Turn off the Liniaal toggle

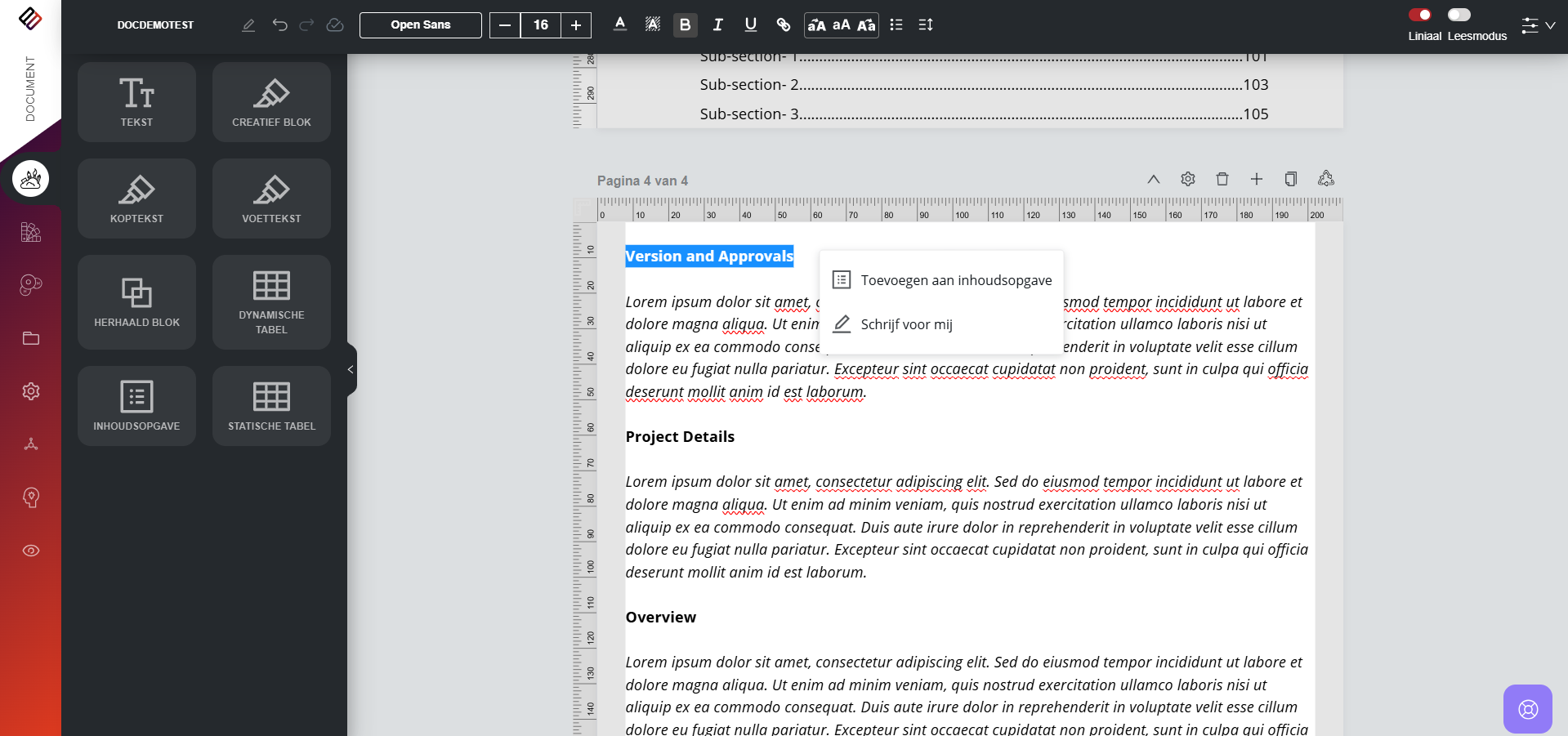coord(1419,15)
